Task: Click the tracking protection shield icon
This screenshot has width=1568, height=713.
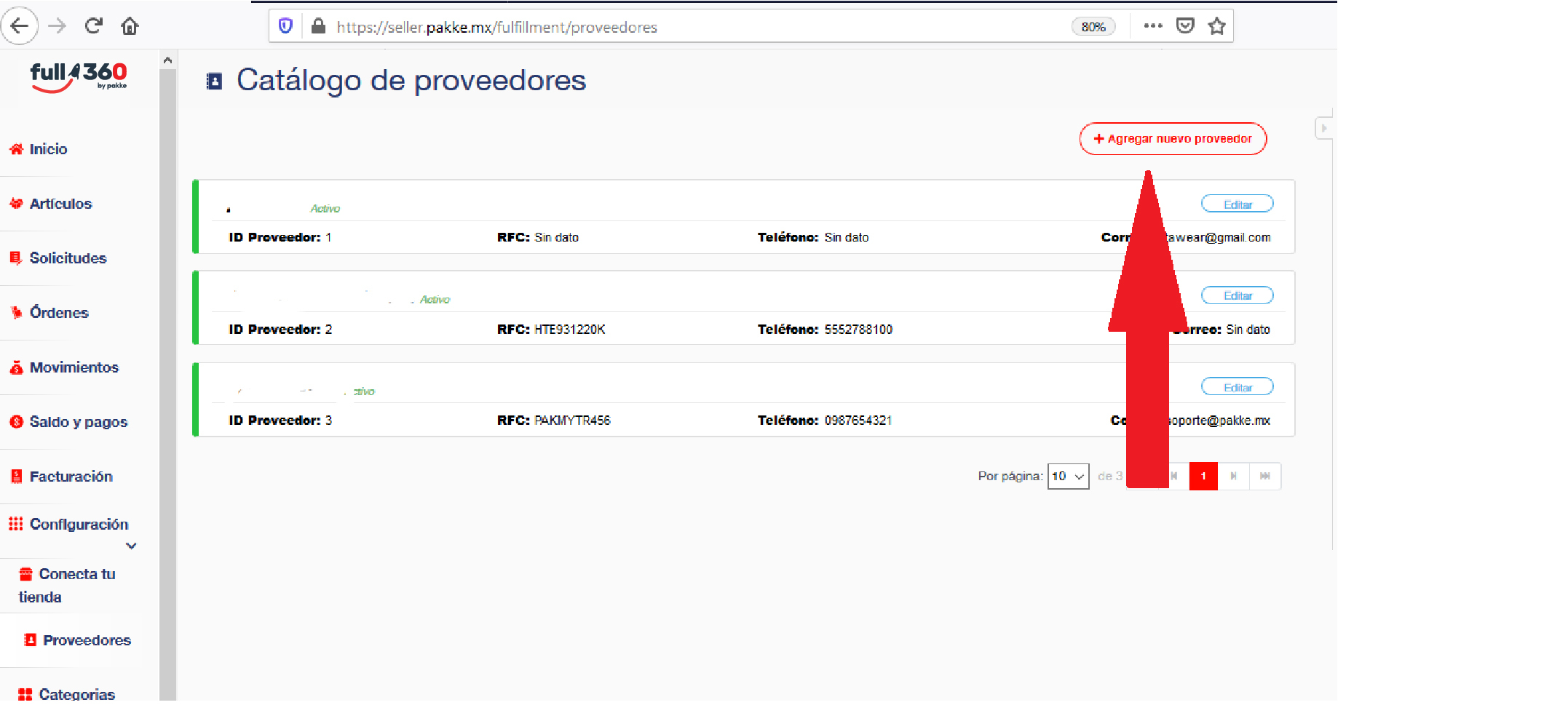Action: [285, 26]
